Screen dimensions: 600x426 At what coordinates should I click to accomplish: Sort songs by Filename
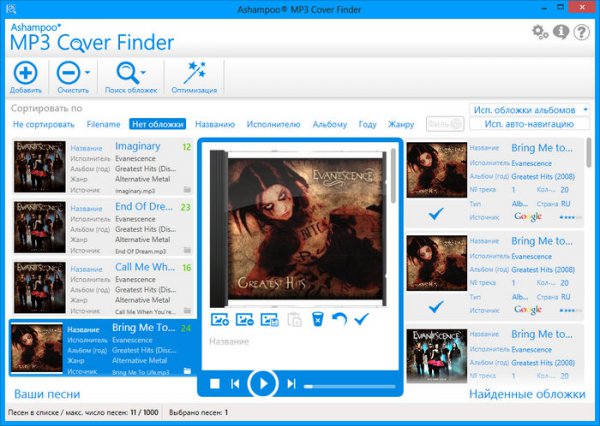103,124
